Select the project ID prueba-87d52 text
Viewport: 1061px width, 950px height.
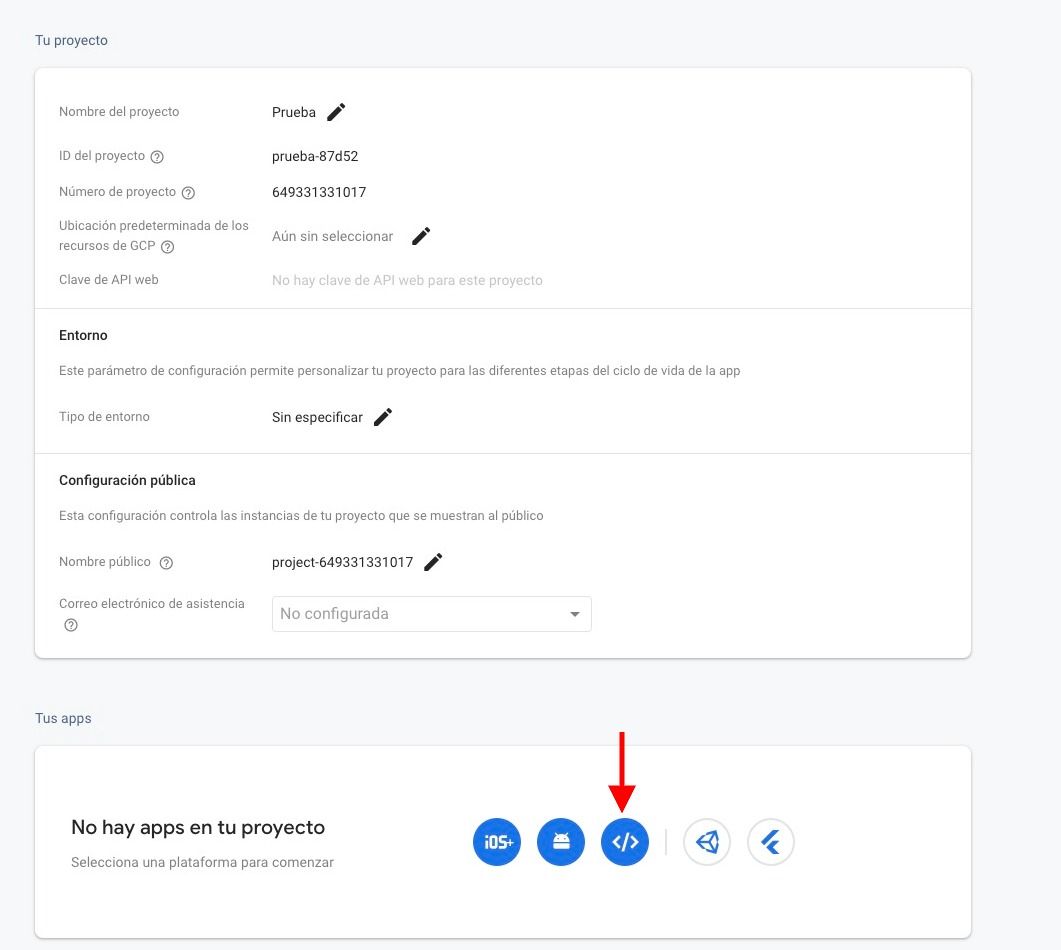pos(315,156)
